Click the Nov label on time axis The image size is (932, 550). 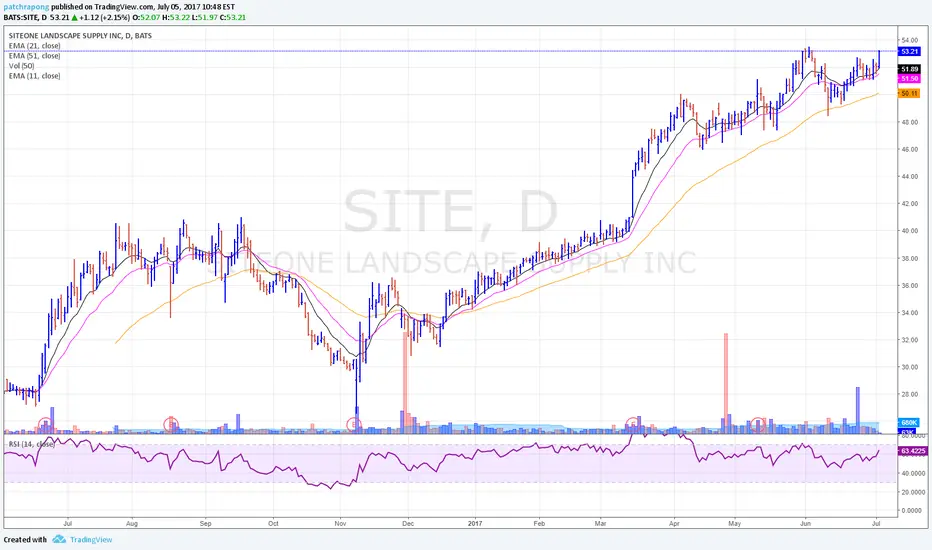point(341,524)
